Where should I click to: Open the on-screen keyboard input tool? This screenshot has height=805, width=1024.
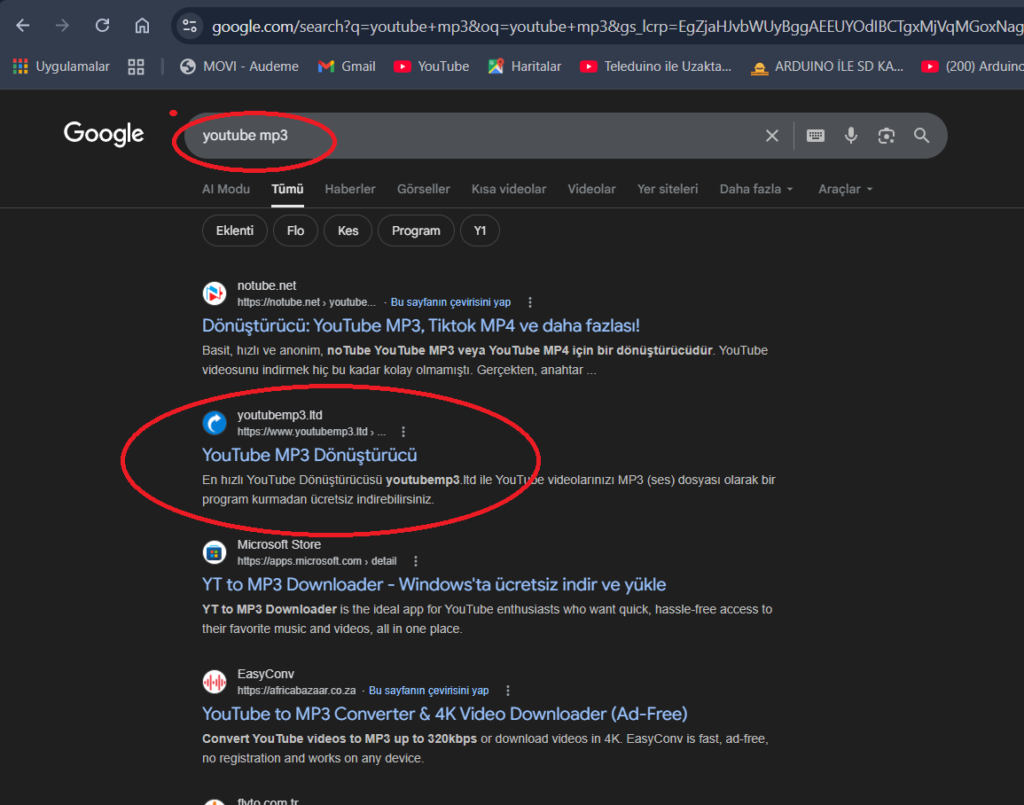(x=816, y=136)
